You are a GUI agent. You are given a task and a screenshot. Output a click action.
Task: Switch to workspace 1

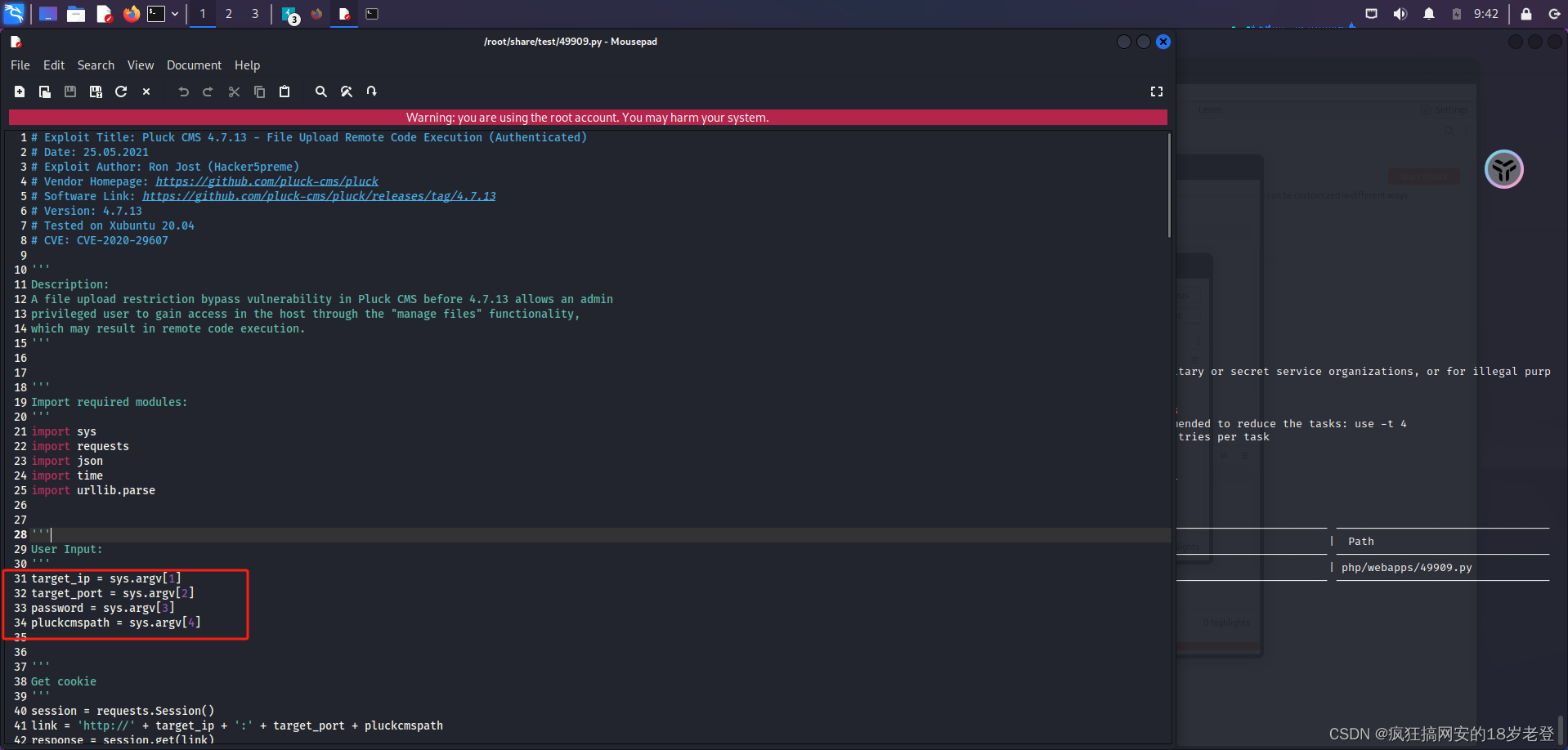pyautogui.click(x=203, y=14)
